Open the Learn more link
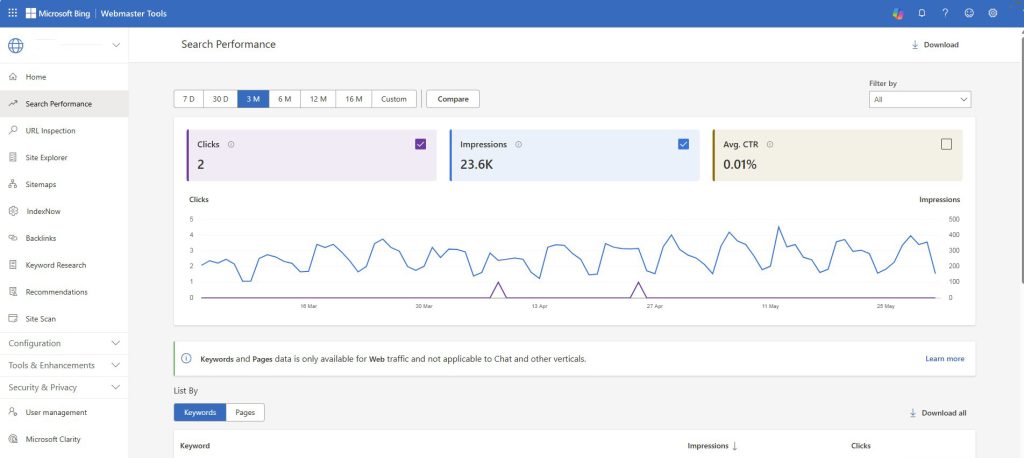The image size is (1024, 458). (944, 358)
